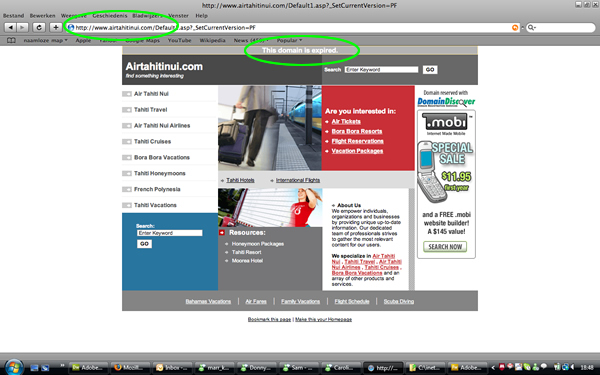This screenshot has width=600, height=375.
Task: Click the volume speaker tray icon
Action: click(572, 367)
